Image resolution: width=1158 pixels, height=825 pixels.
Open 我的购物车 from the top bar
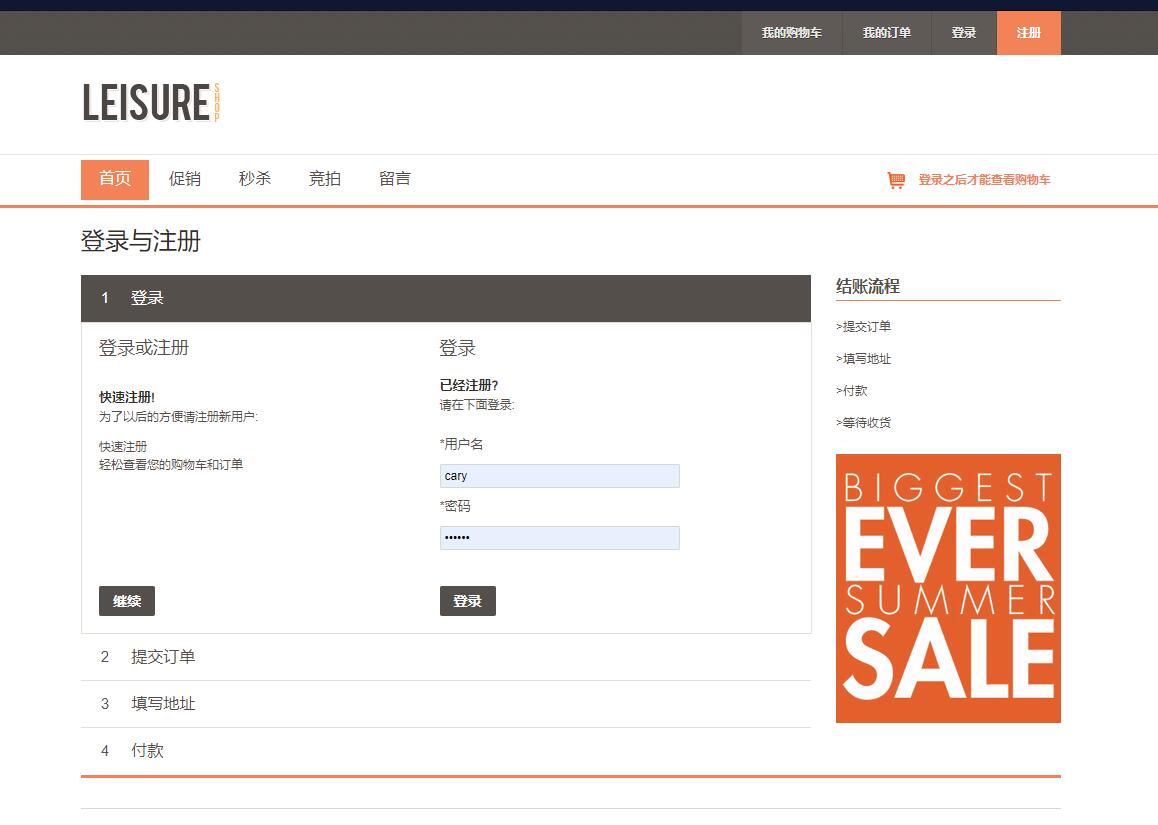pos(791,32)
